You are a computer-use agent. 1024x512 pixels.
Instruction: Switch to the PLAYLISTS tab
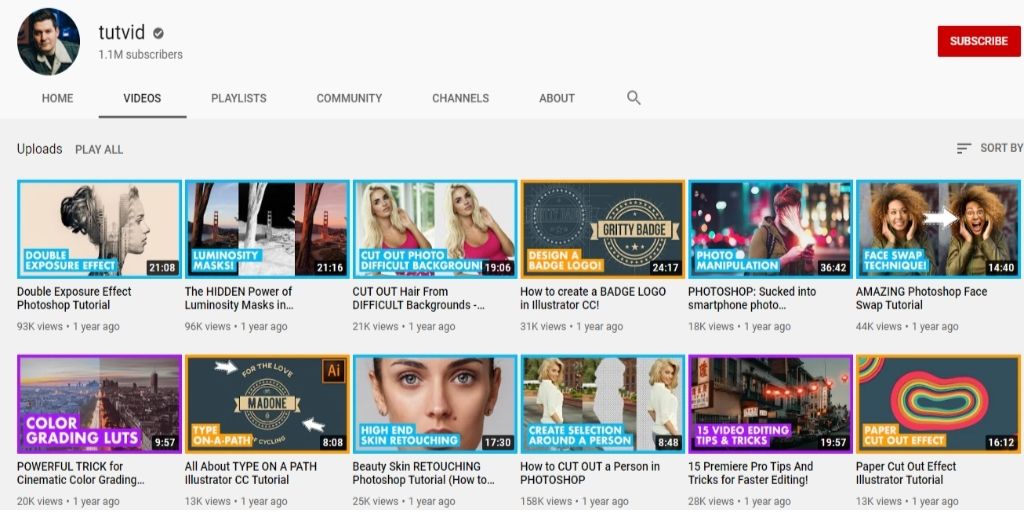(239, 98)
